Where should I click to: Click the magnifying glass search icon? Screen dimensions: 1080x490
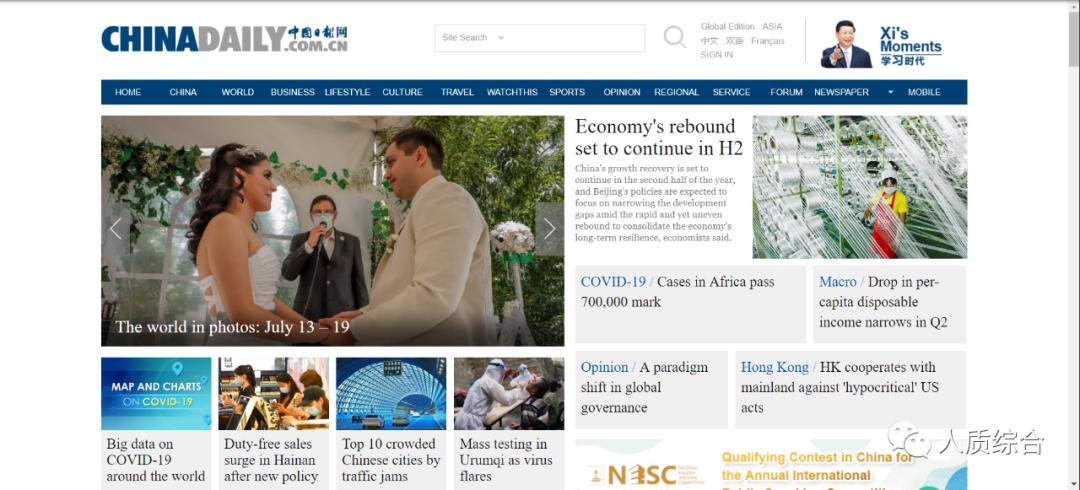click(x=674, y=37)
